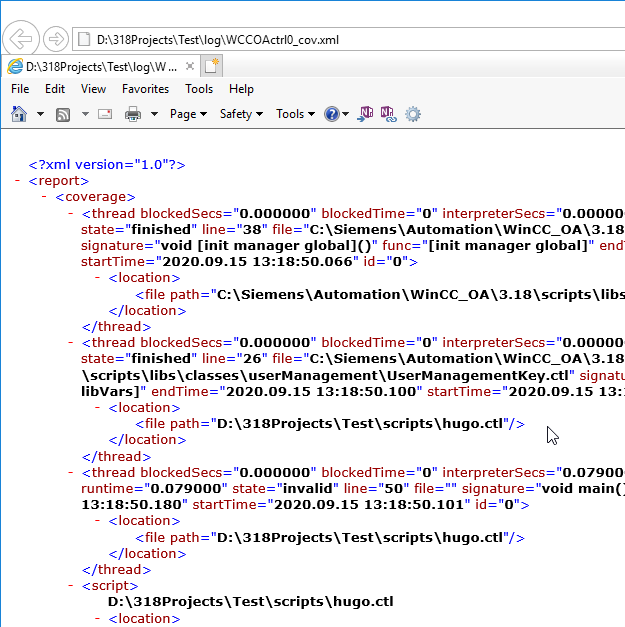Open the Page dropdown menu
This screenshot has height=627, width=625.
(188, 114)
